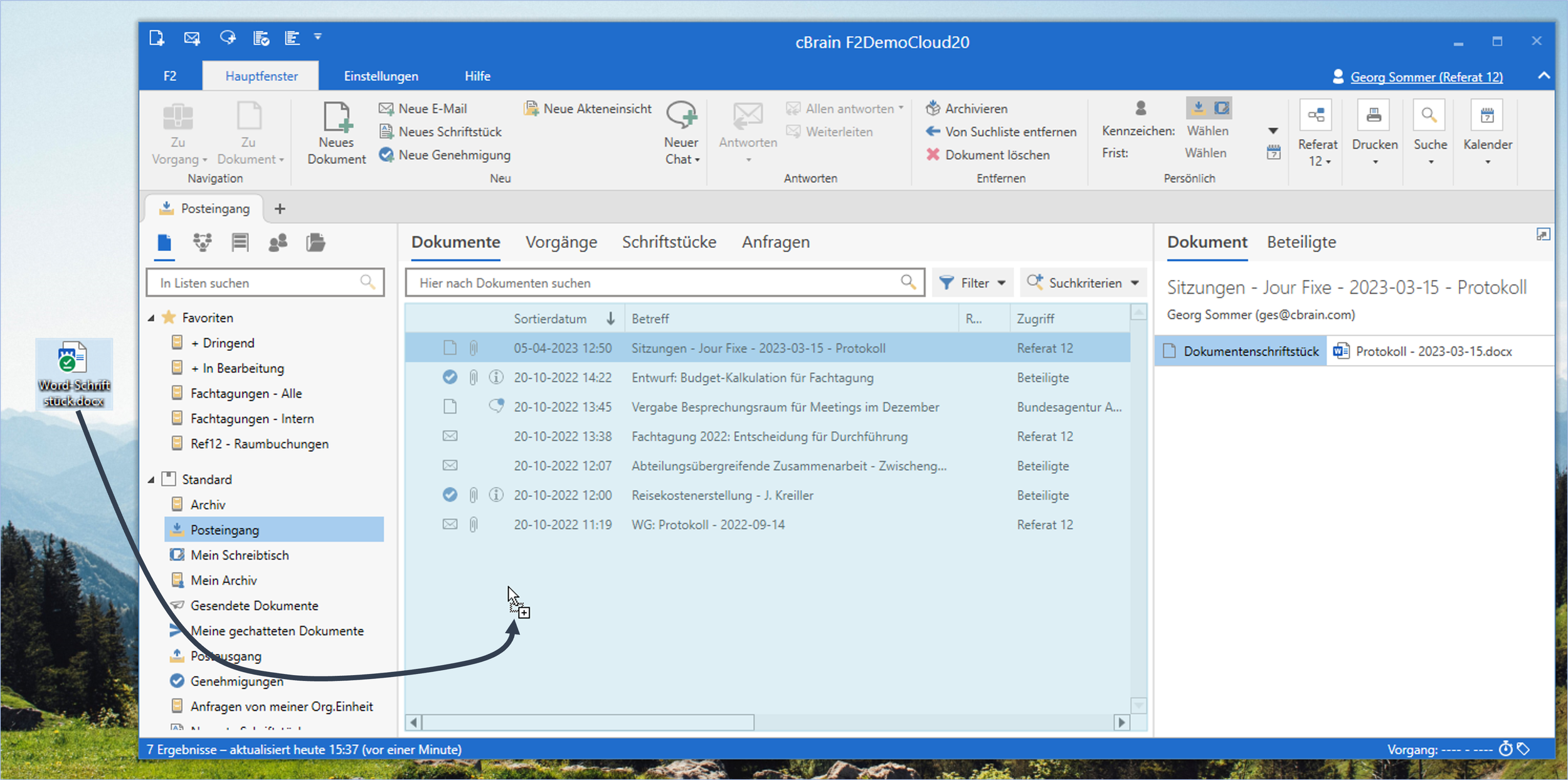Open the Kalender icon in the ribbon
The image size is (1568, 780).
click(1487, 115)
